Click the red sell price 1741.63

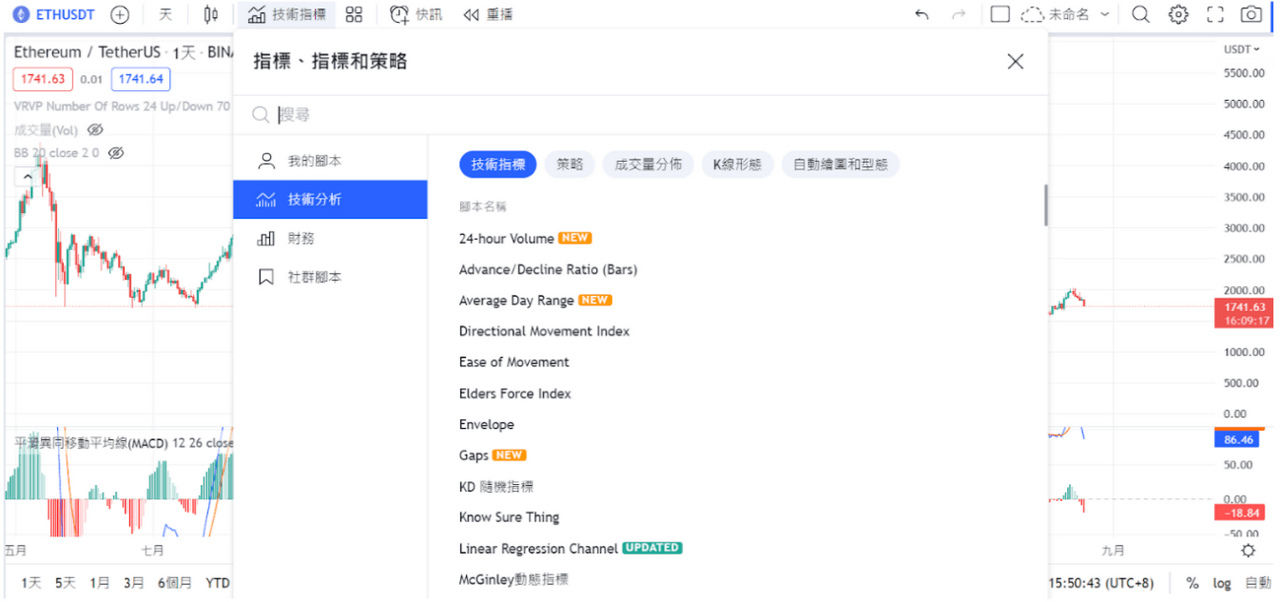[x=43, y=79]
